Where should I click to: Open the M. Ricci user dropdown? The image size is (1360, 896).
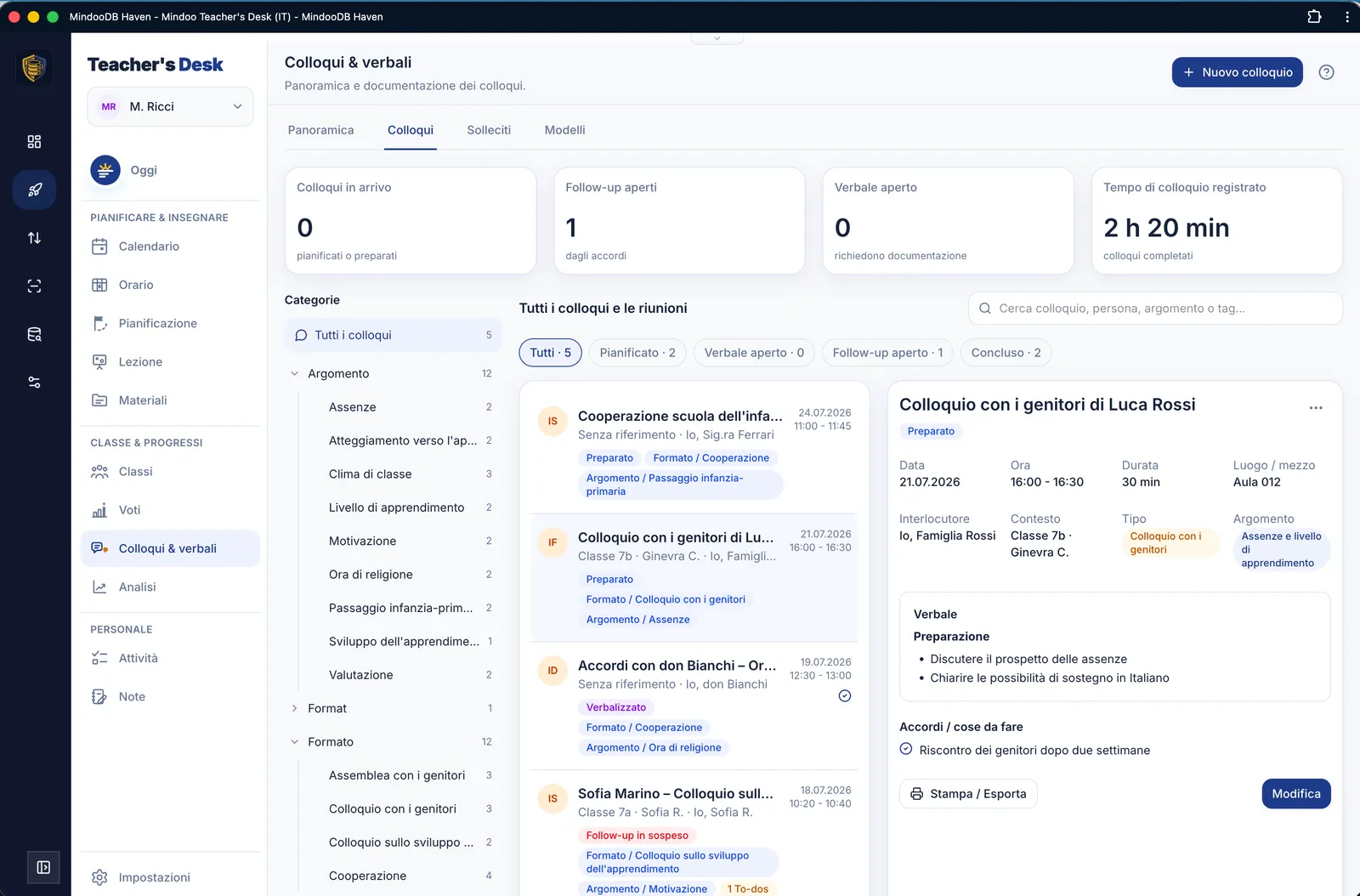(x=170, y=106)
